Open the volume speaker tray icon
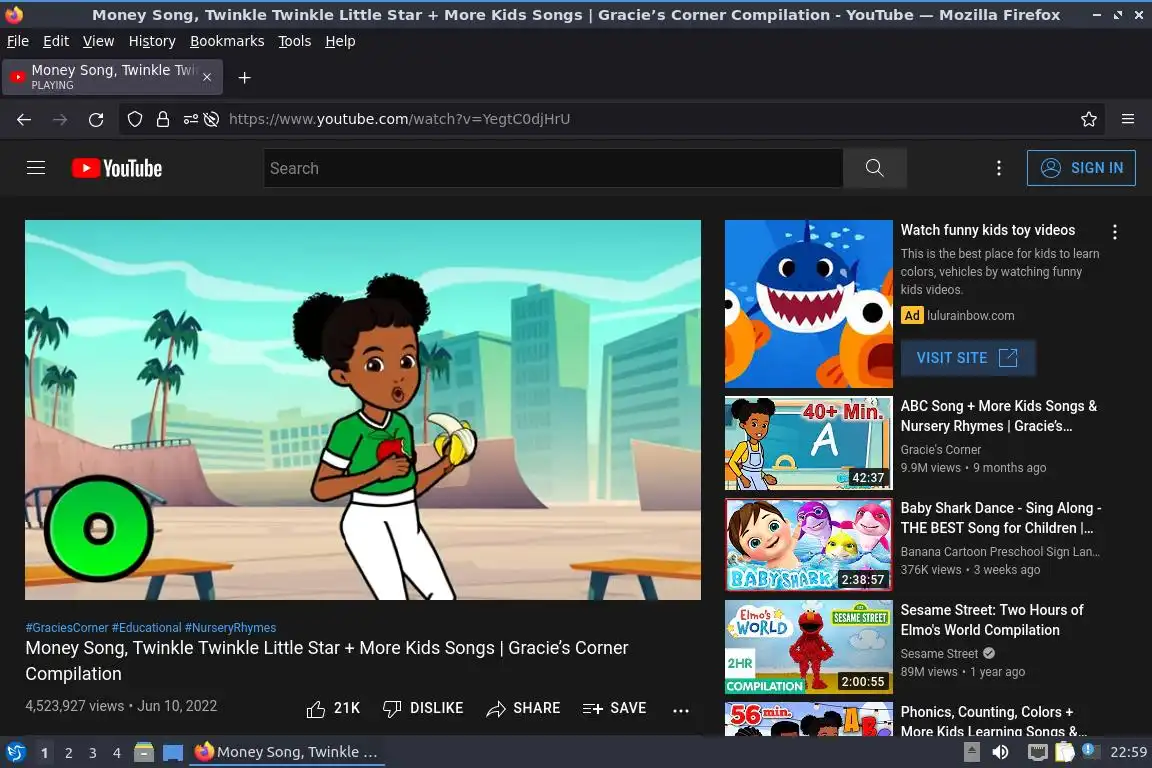 coord(1001,752)
